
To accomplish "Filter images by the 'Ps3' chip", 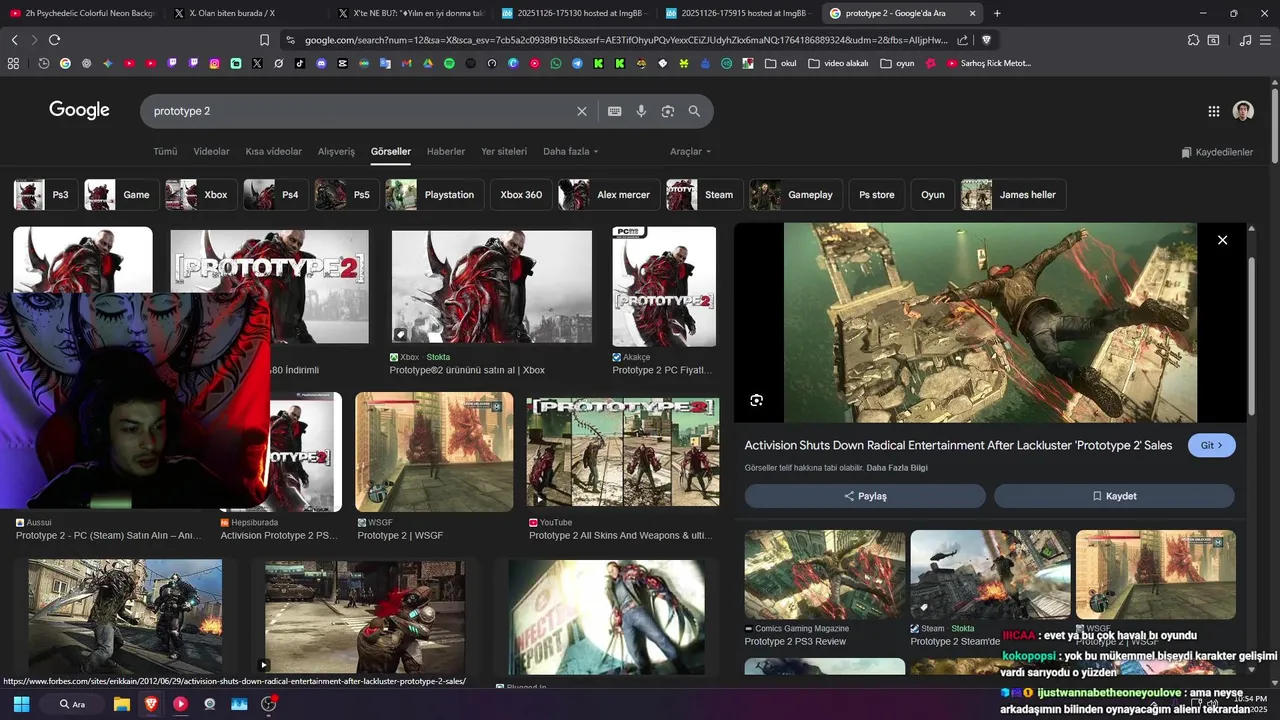I will (x=46, y=195).
